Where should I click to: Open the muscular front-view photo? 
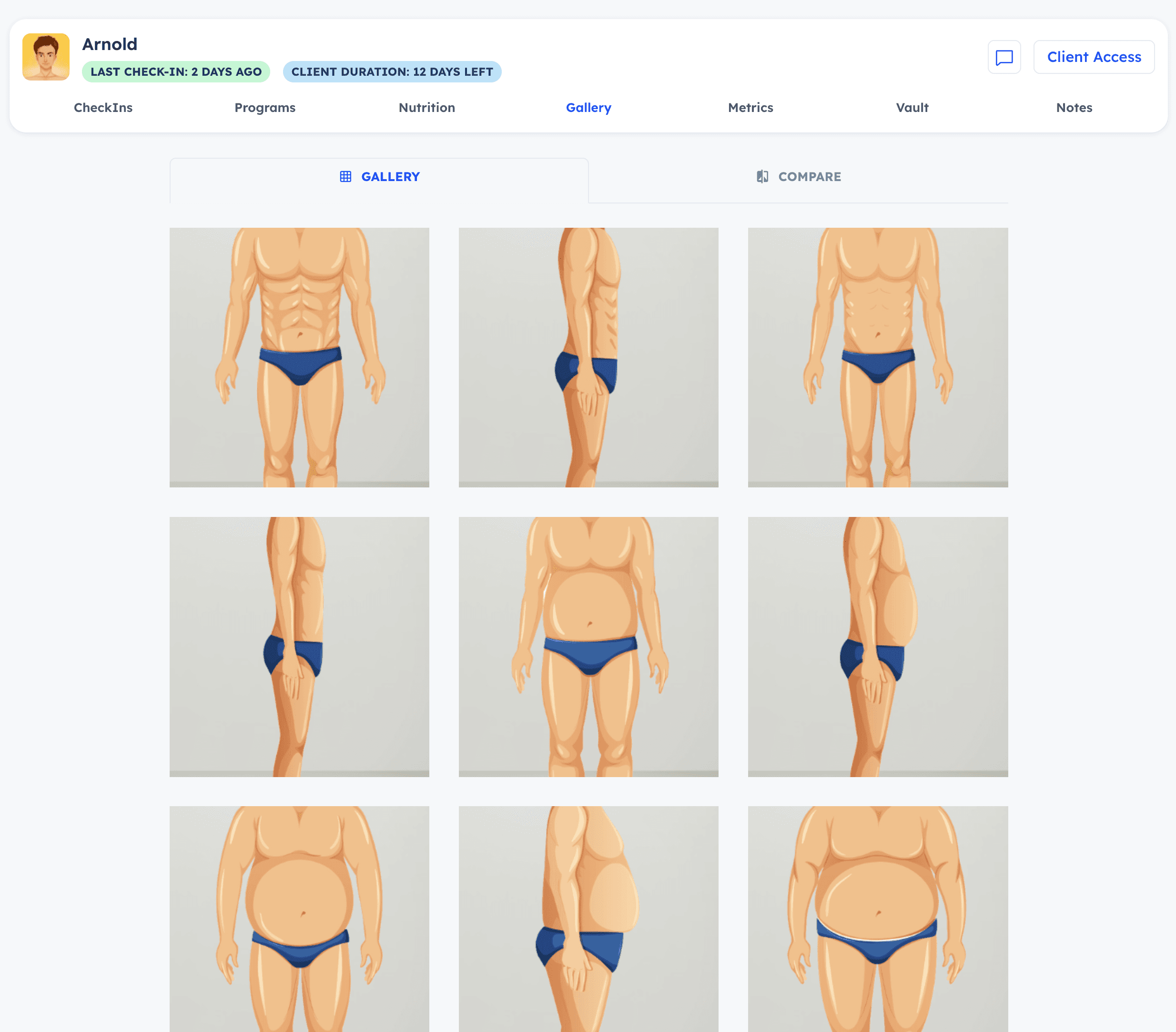[299, 357]
